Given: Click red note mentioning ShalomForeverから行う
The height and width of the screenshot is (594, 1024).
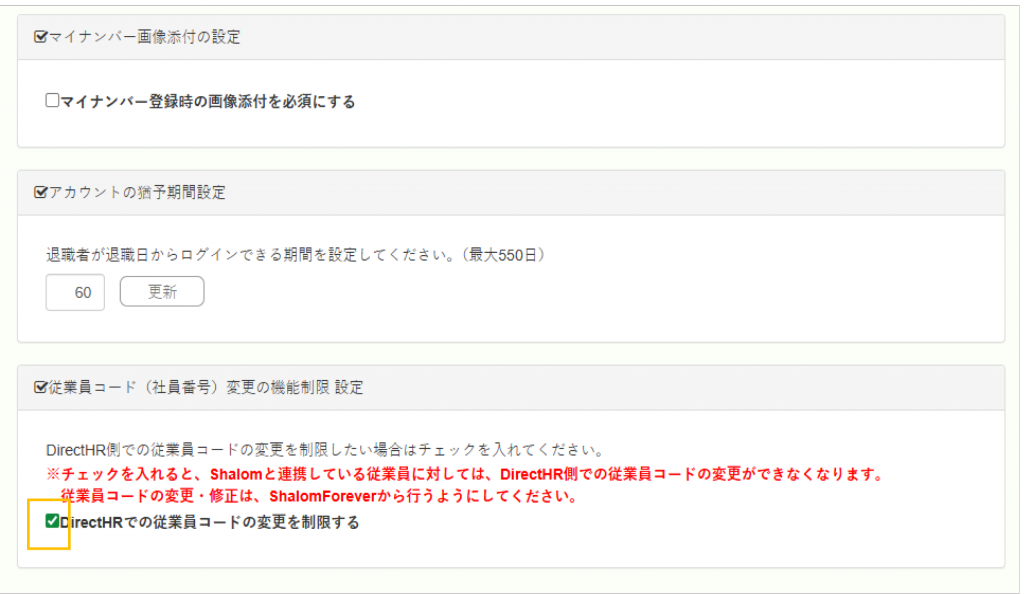Looking at the screenshot, I should pos(320,496).
